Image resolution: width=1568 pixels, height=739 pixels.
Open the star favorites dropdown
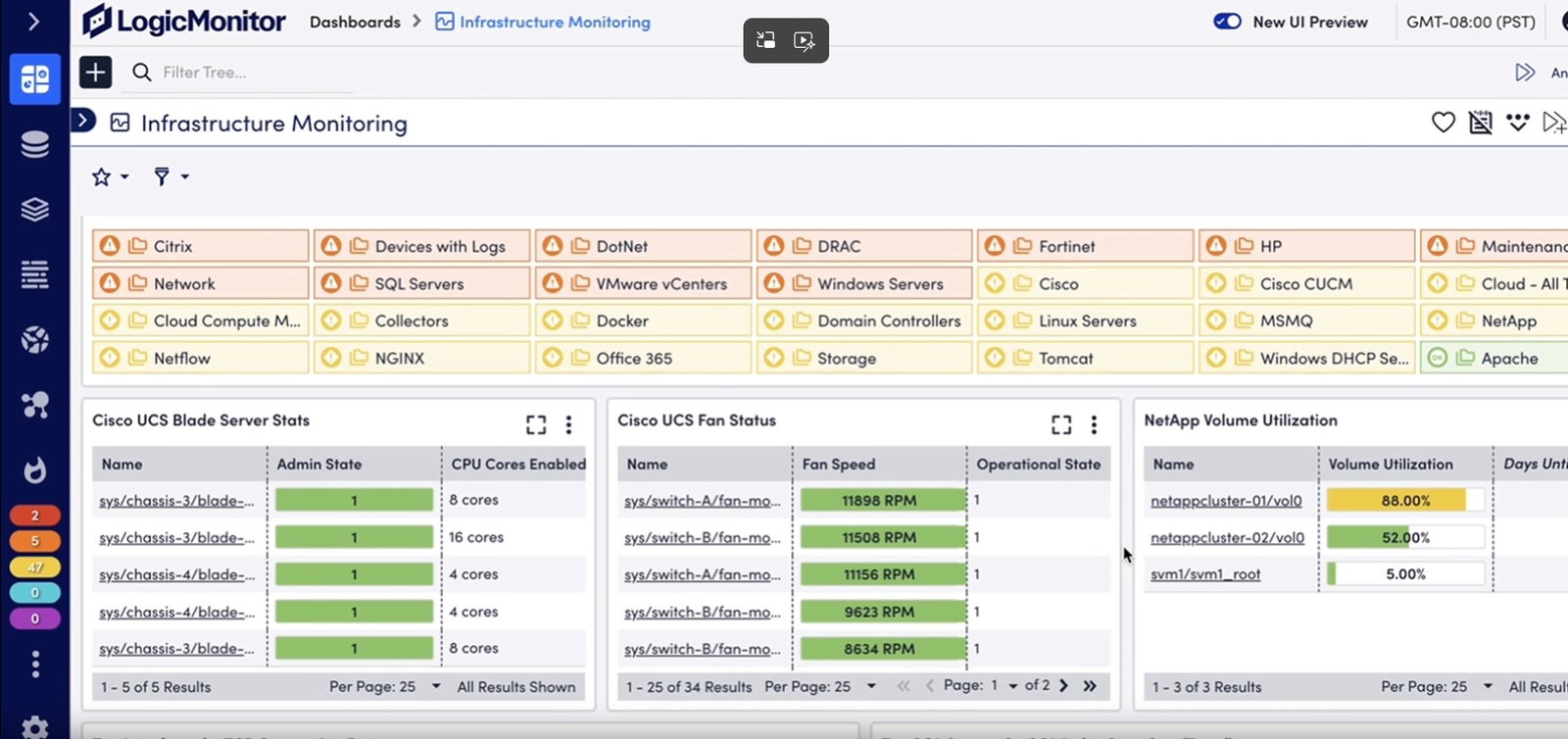pos(110,176)
